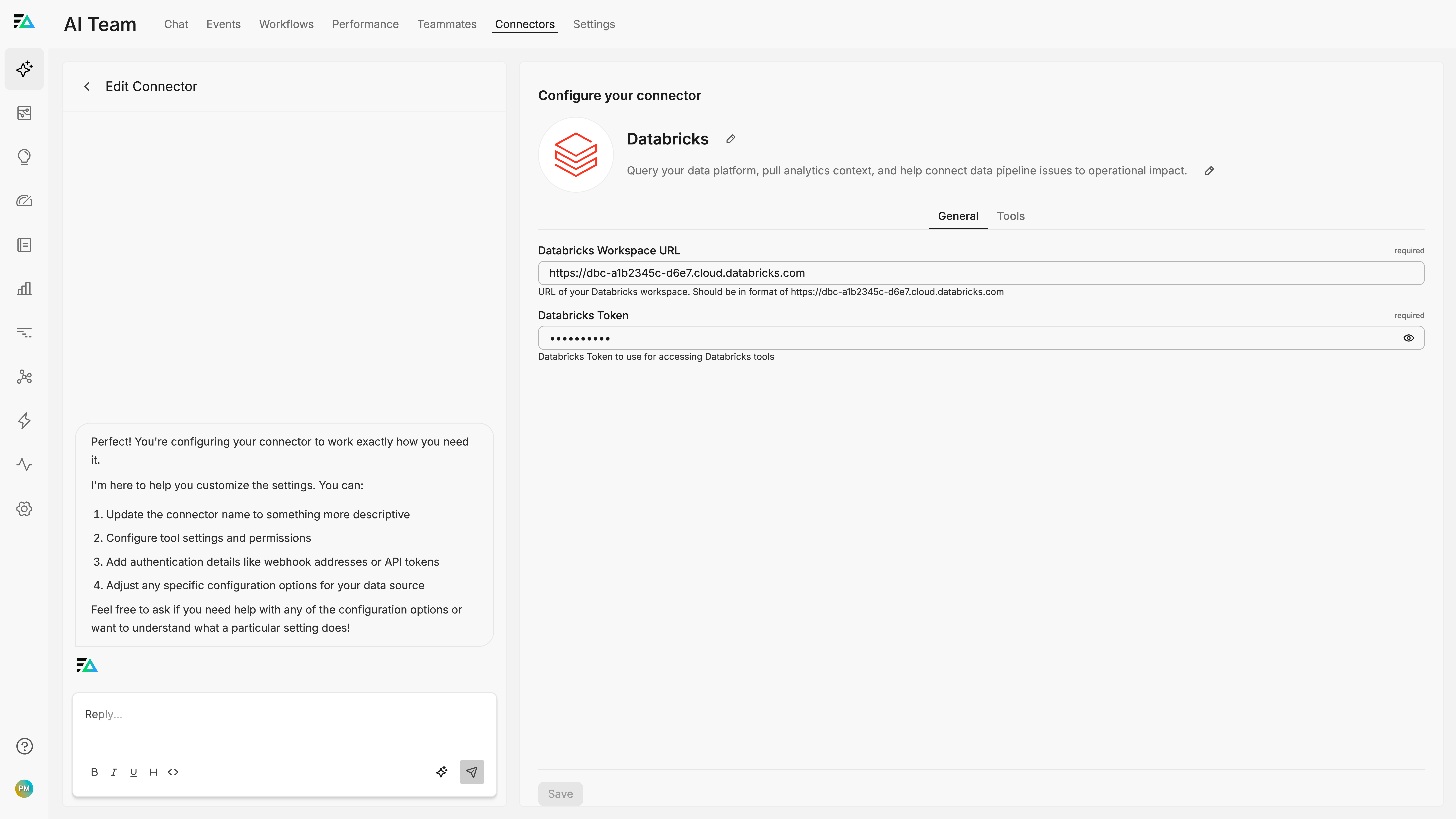Click the AI Team title
The image size is (1456, 819).
[x=100, y=24]
